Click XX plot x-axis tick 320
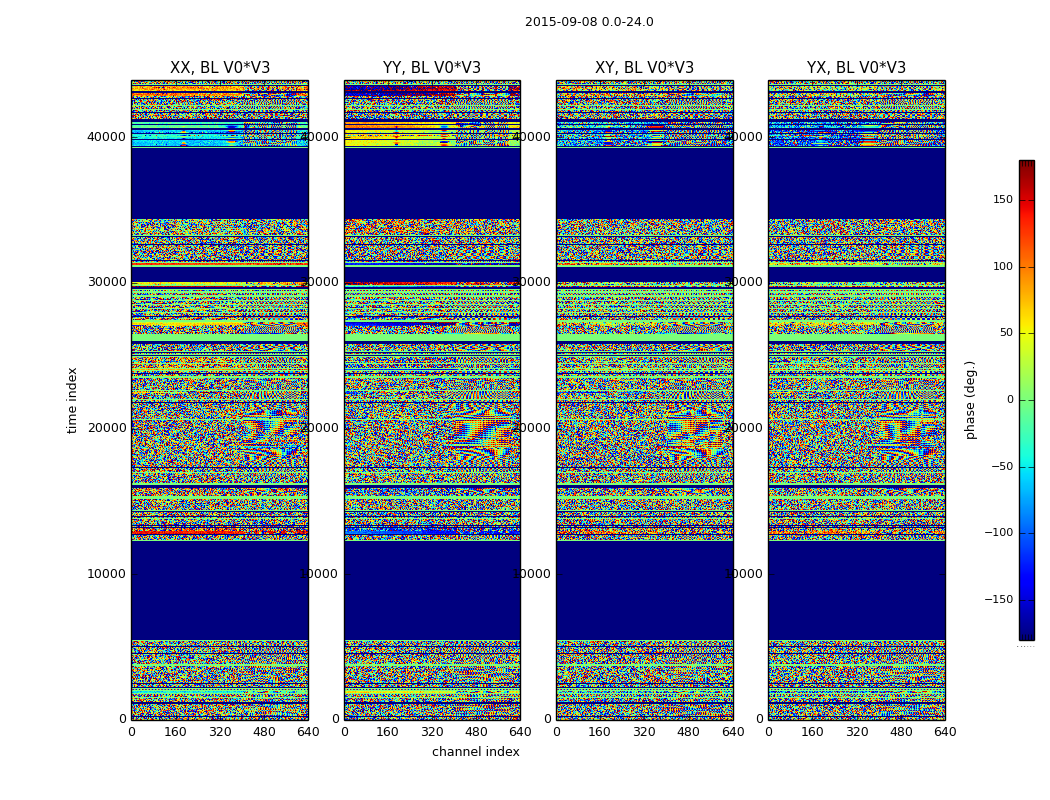The height and width of the screenshot is (800, 1050). point(220,732)
